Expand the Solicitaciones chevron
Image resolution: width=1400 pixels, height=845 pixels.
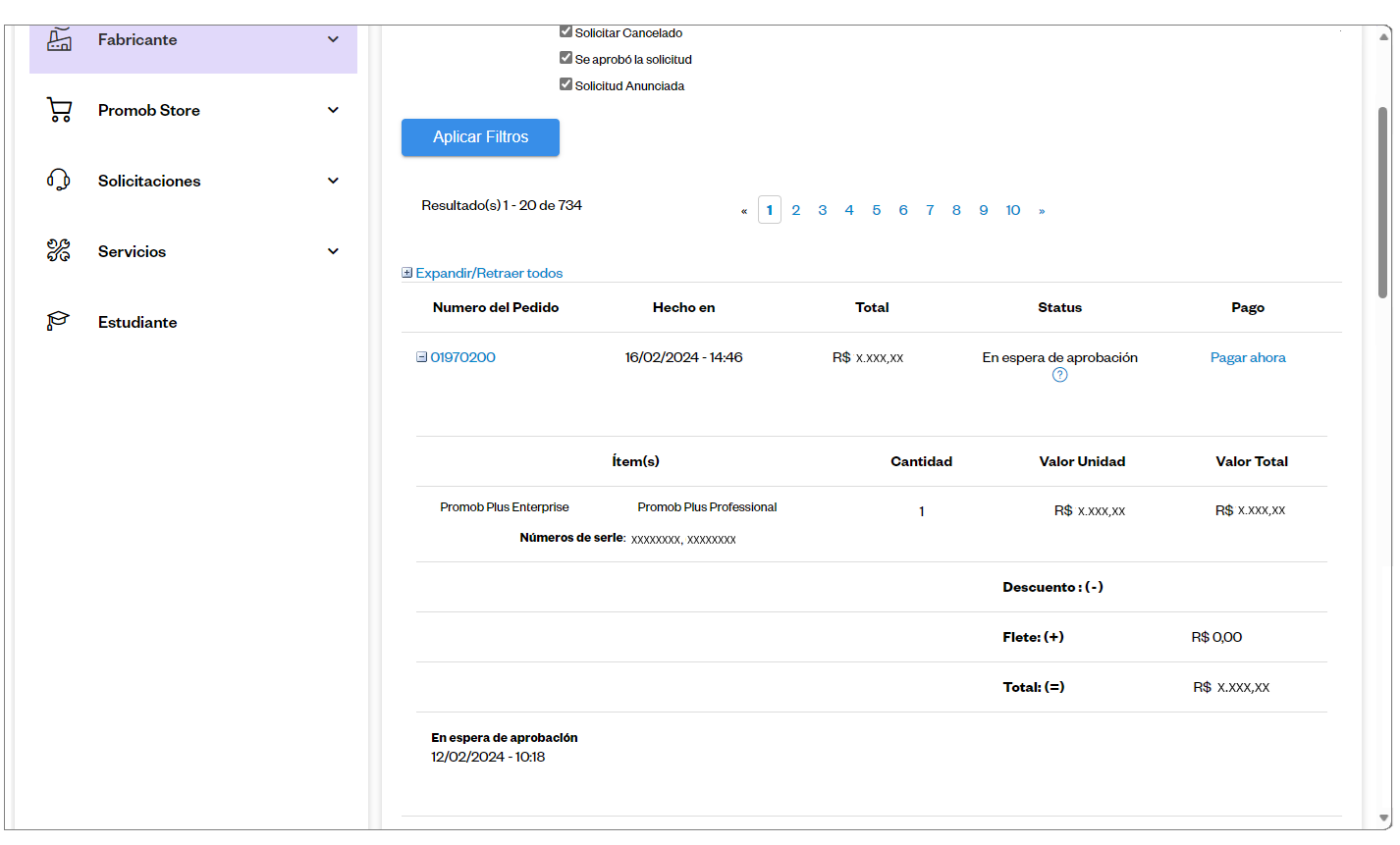(x=333, y=181)
